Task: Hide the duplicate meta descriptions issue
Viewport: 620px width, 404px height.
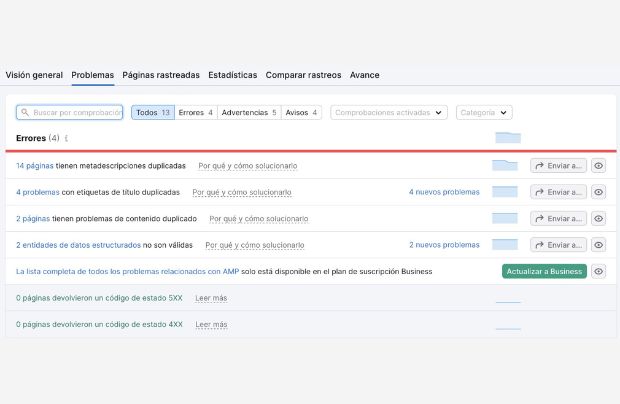Action: tap(598, 165)
